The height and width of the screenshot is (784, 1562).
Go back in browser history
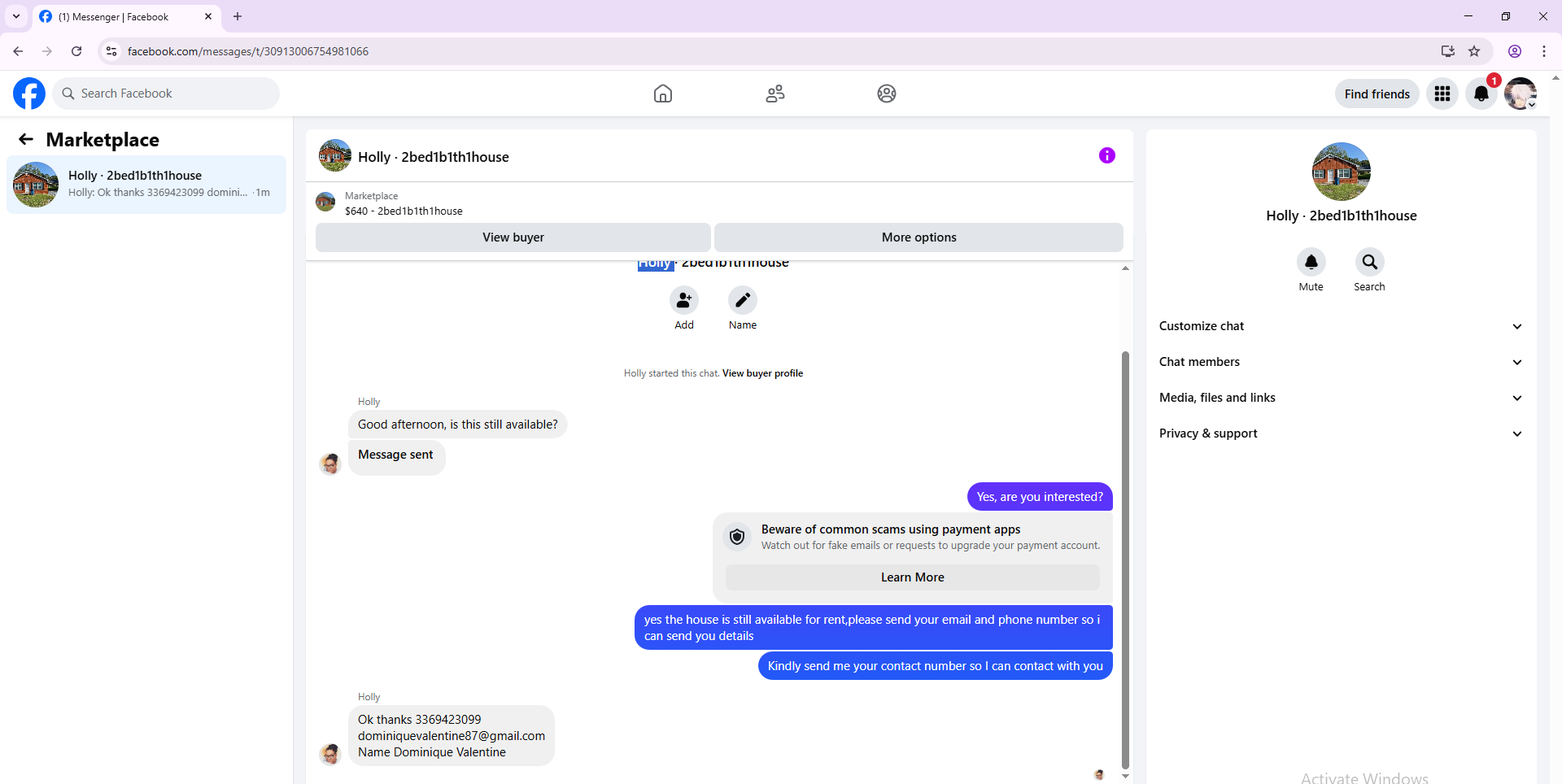tap(18, 51)
